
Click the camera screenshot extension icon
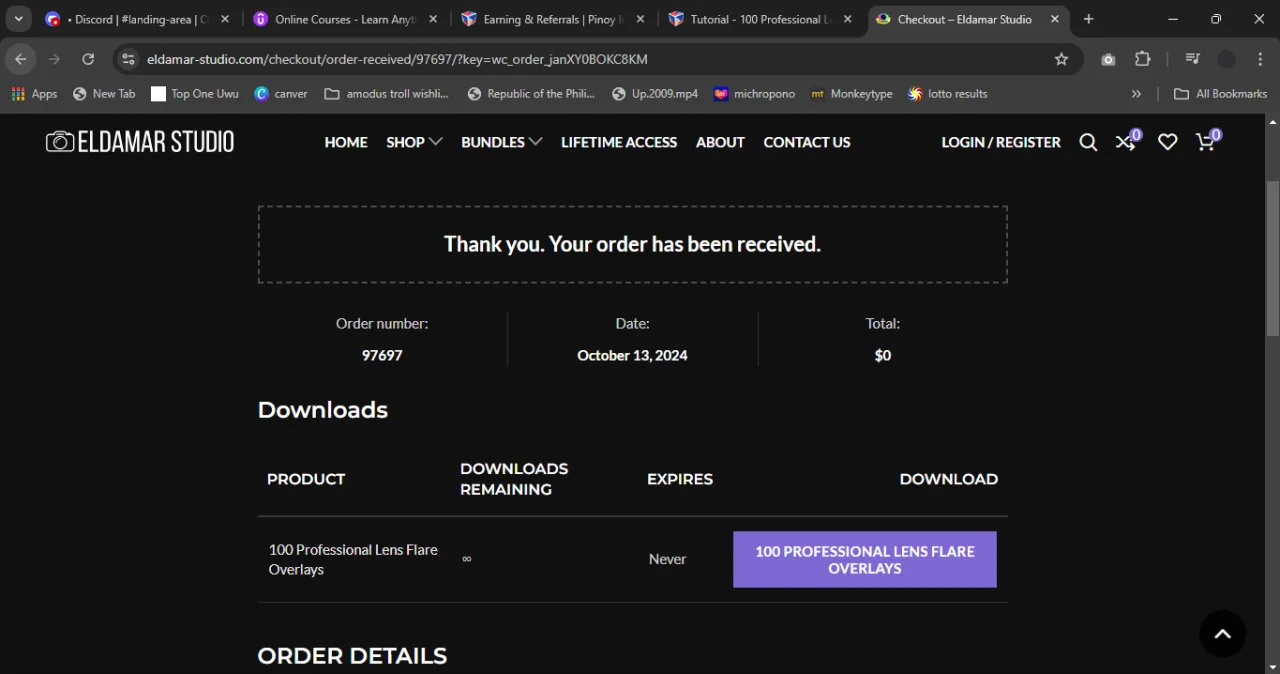pos(1108,59)
